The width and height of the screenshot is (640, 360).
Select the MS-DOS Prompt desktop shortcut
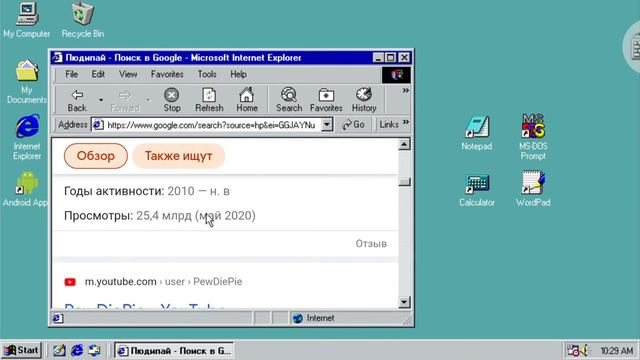[x=533, y=137]
